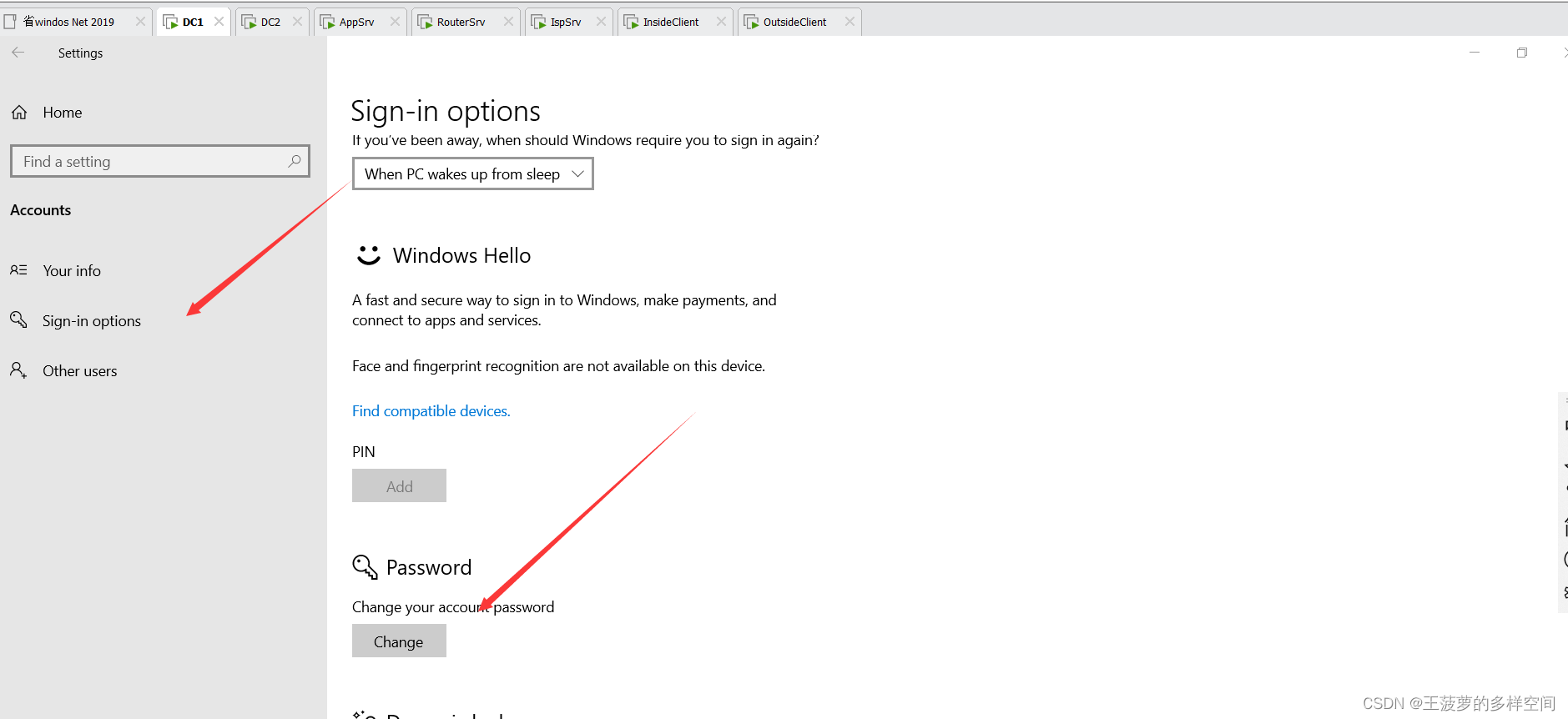Click the DC1 tab VM icon

(170, 22)
